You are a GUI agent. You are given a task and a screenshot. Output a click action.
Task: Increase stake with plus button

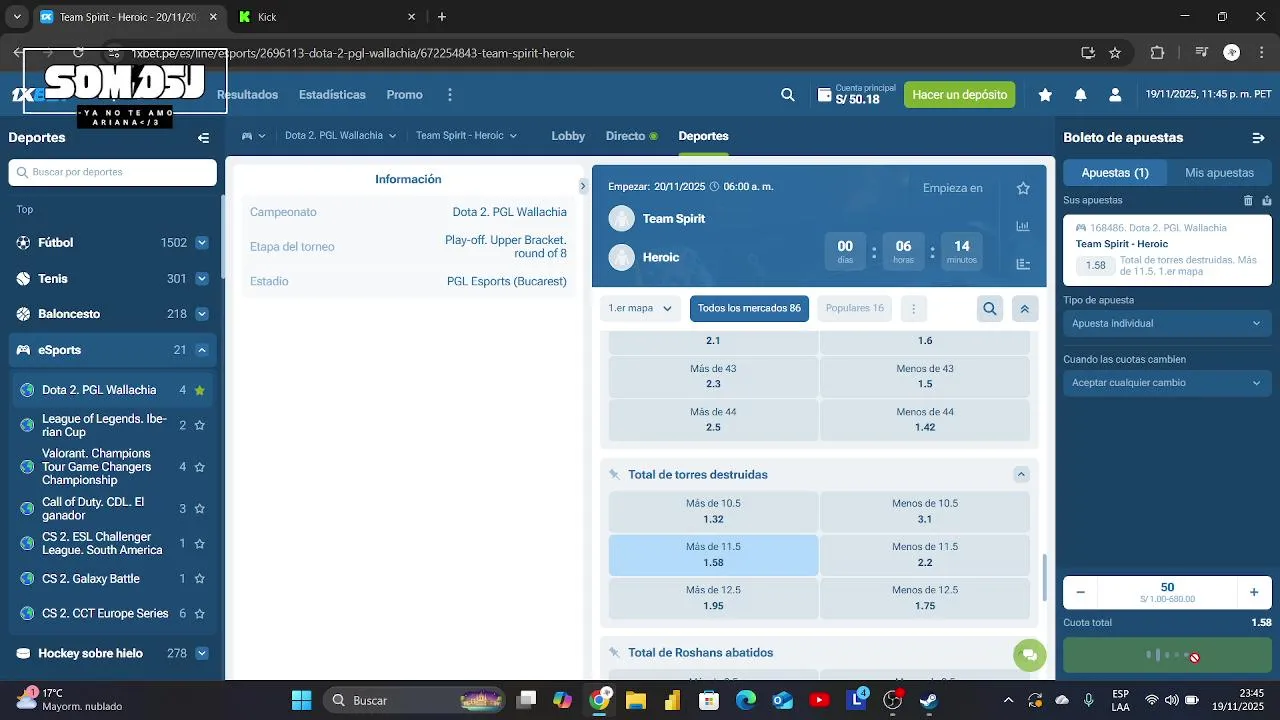point(1254,592)
